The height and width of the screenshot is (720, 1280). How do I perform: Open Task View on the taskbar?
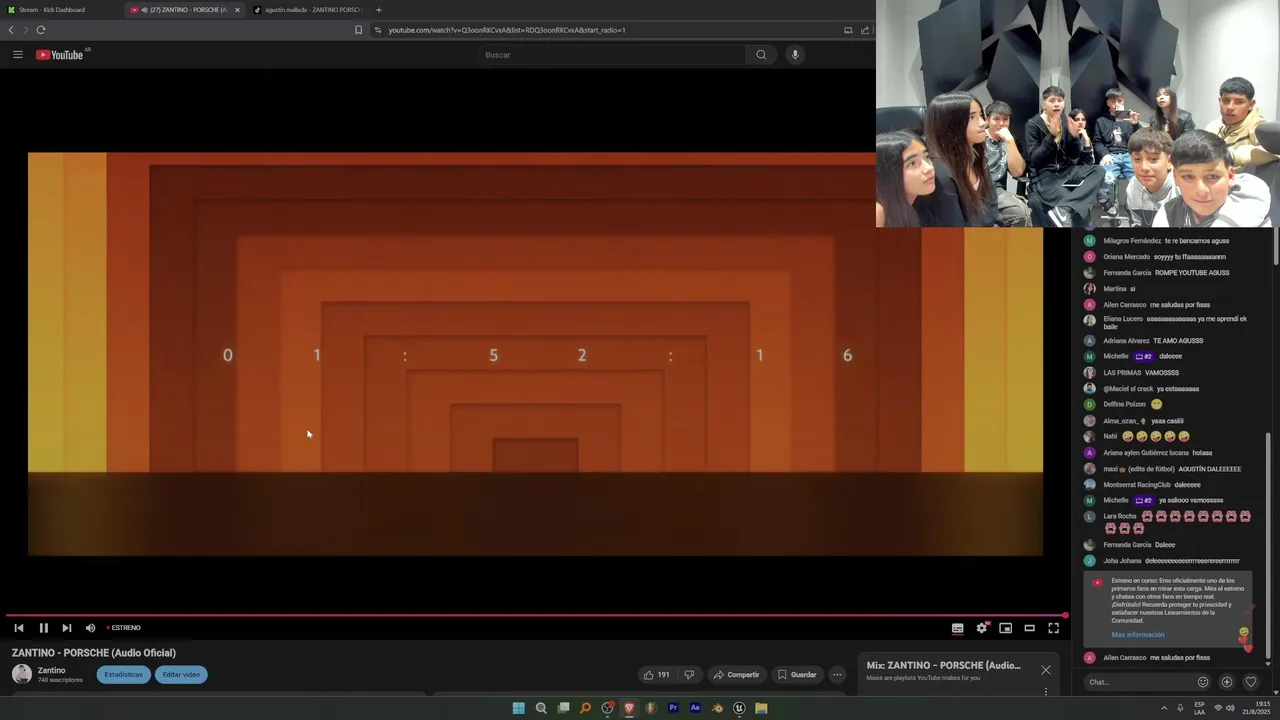[x=563, y=708]
